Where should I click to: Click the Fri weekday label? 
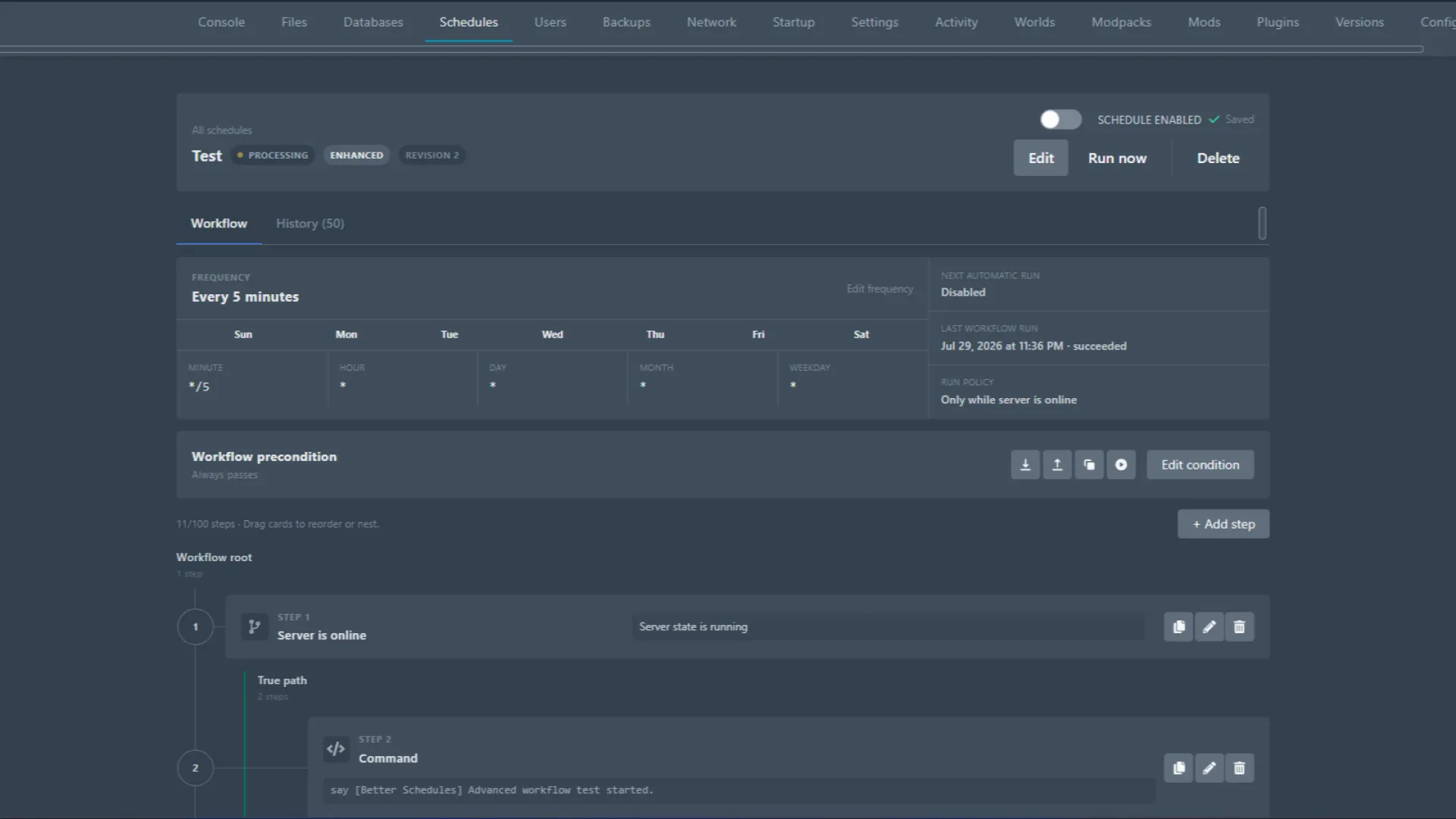(758, 334)
